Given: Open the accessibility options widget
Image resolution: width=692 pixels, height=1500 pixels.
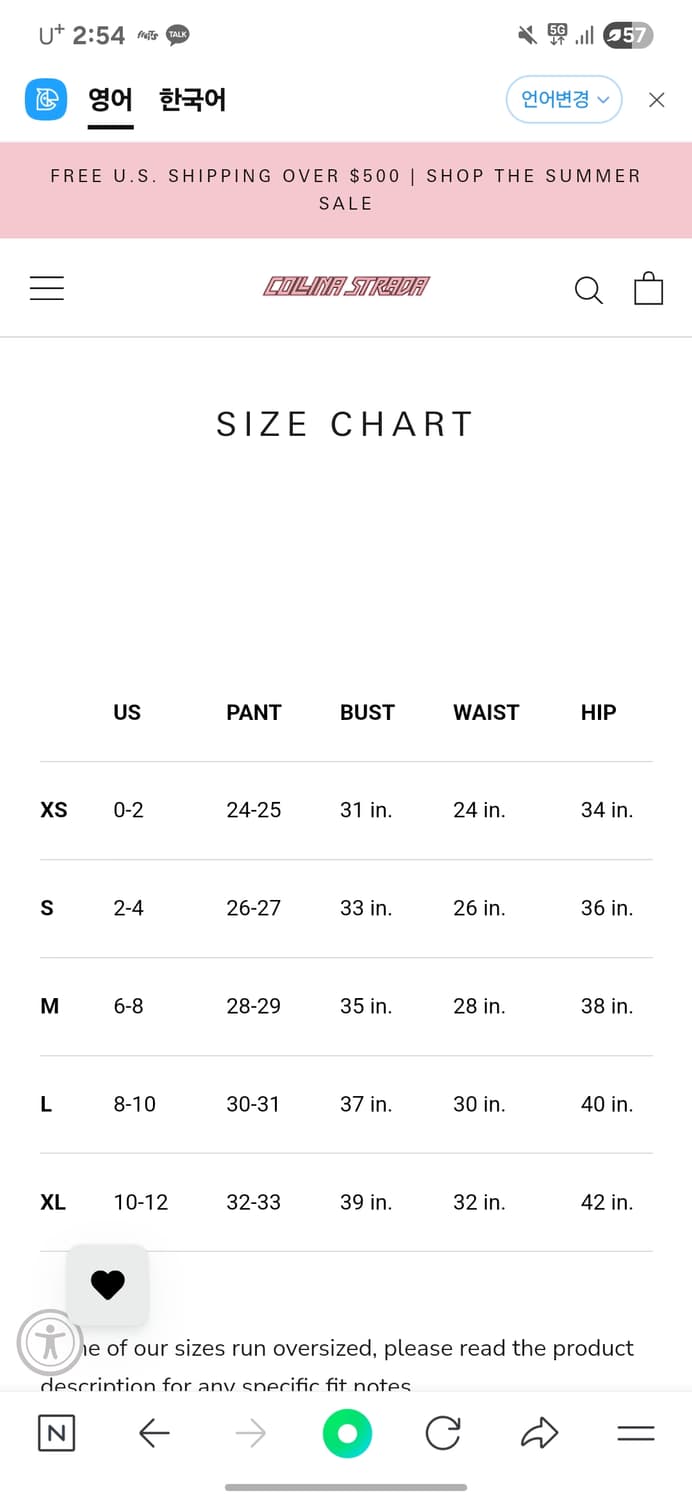Looking at the screenshot, I should pos(49,1342).
